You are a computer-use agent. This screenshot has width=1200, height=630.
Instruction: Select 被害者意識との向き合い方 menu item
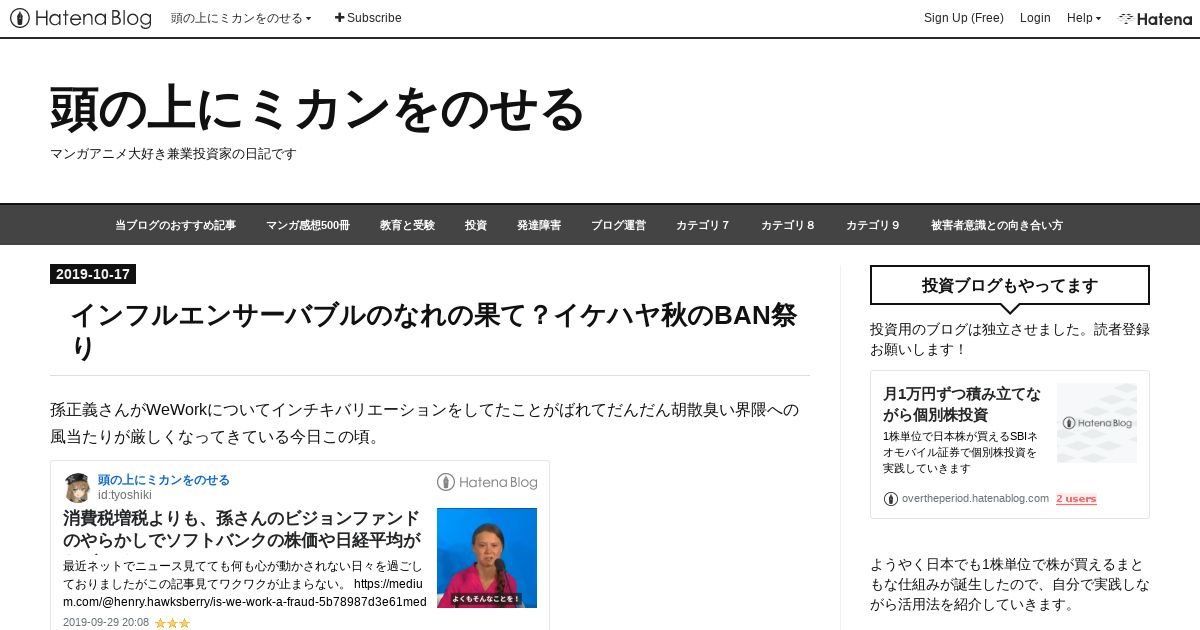click(x=997, y=225)
